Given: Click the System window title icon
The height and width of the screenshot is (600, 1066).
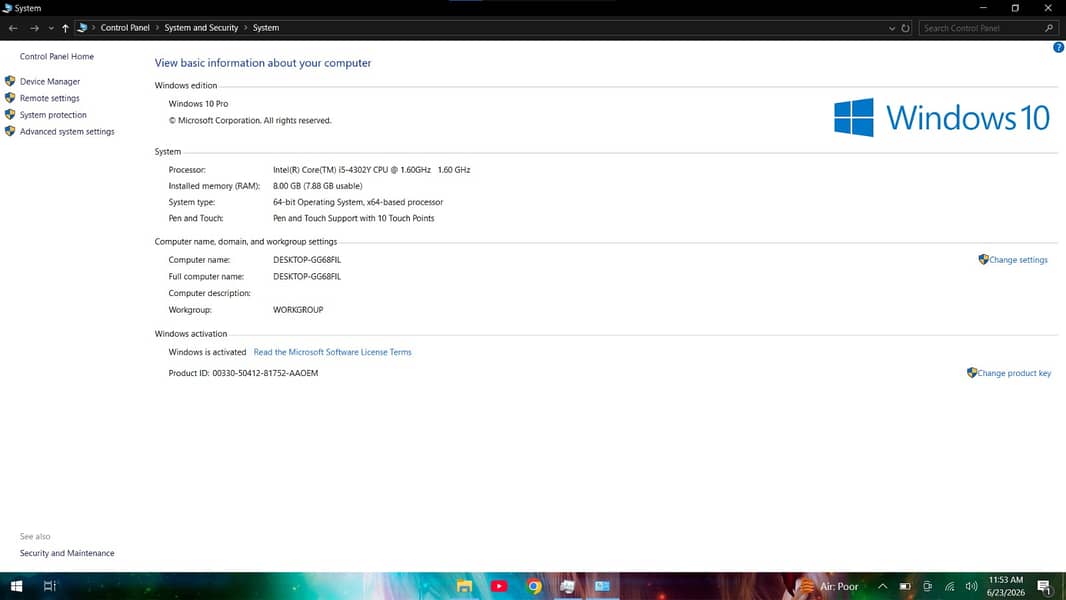Looking at the screenshot, I should (7, 8).
